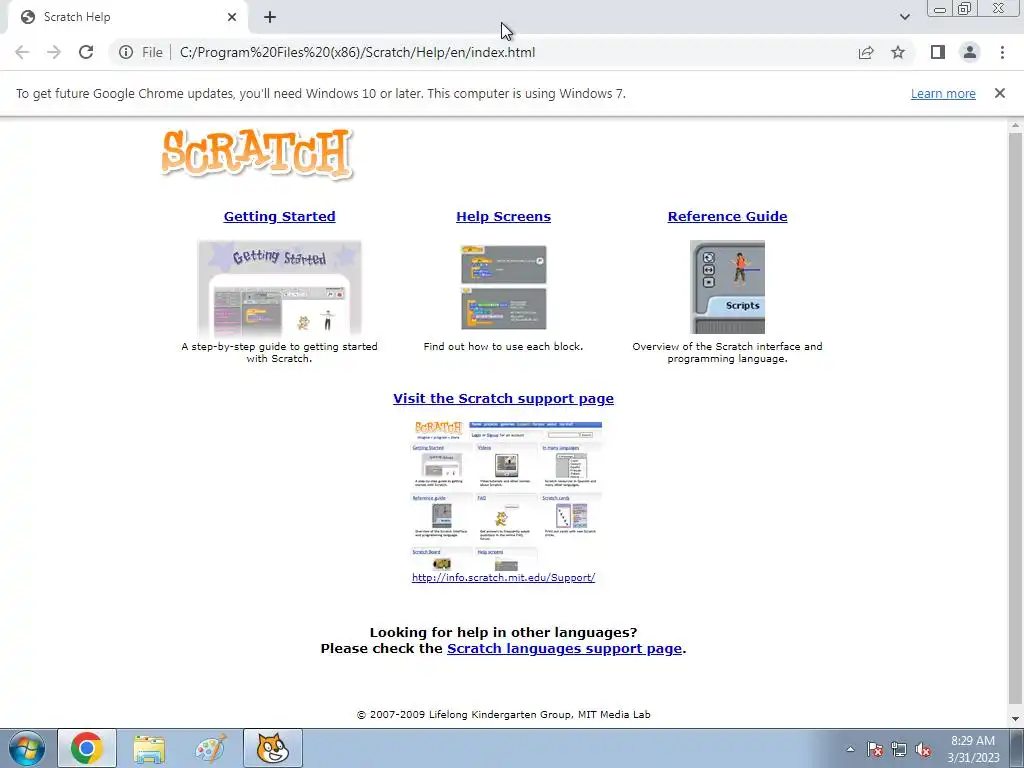Click the Action Center flag tray icon
Viewport: 1024px width, 768px height.
874,749
